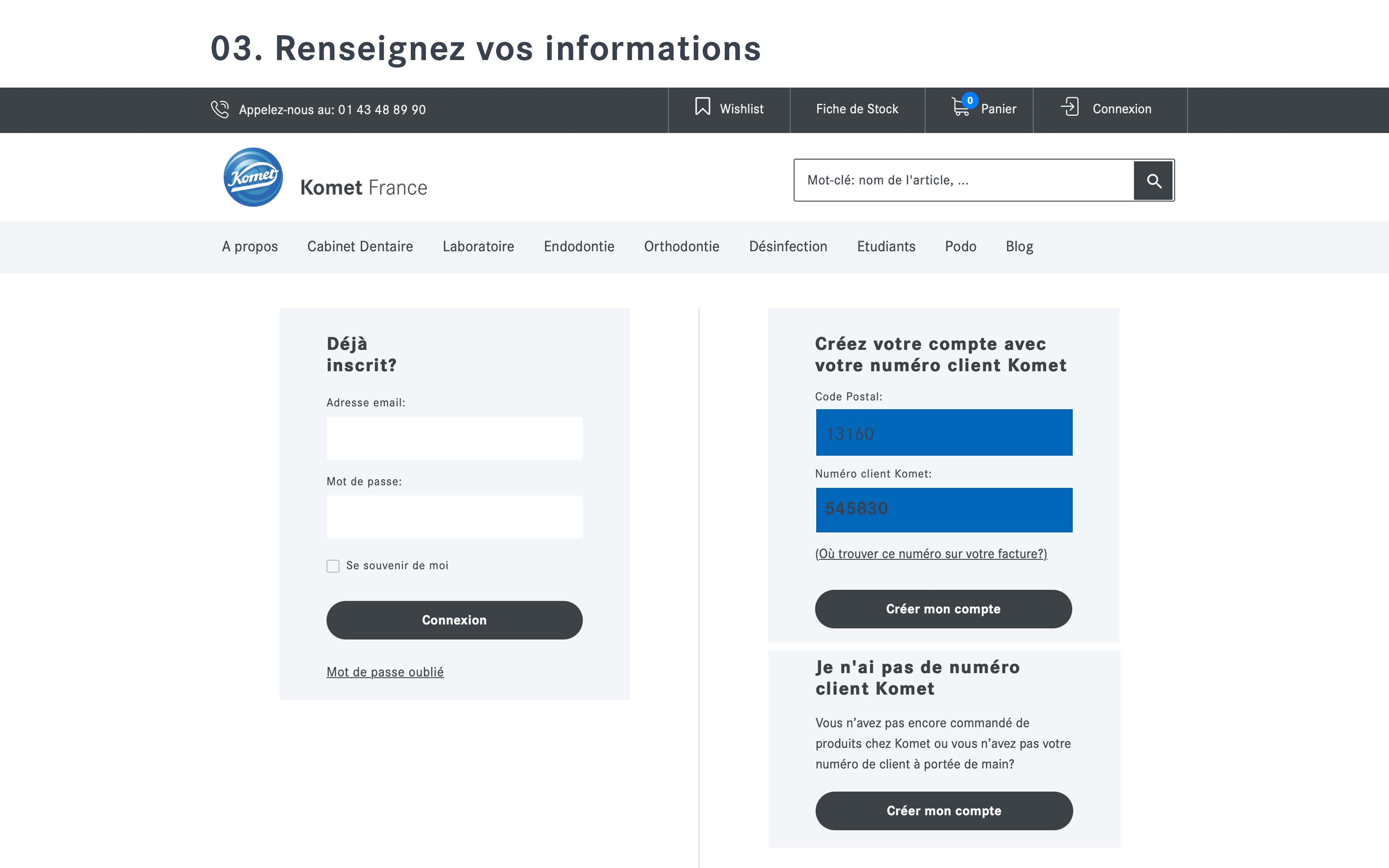This screenshot has width=1389, height=868.
Task: Open the Cabinet Dentaire menu
Action: pyautogui.click(x=360, y=247)
